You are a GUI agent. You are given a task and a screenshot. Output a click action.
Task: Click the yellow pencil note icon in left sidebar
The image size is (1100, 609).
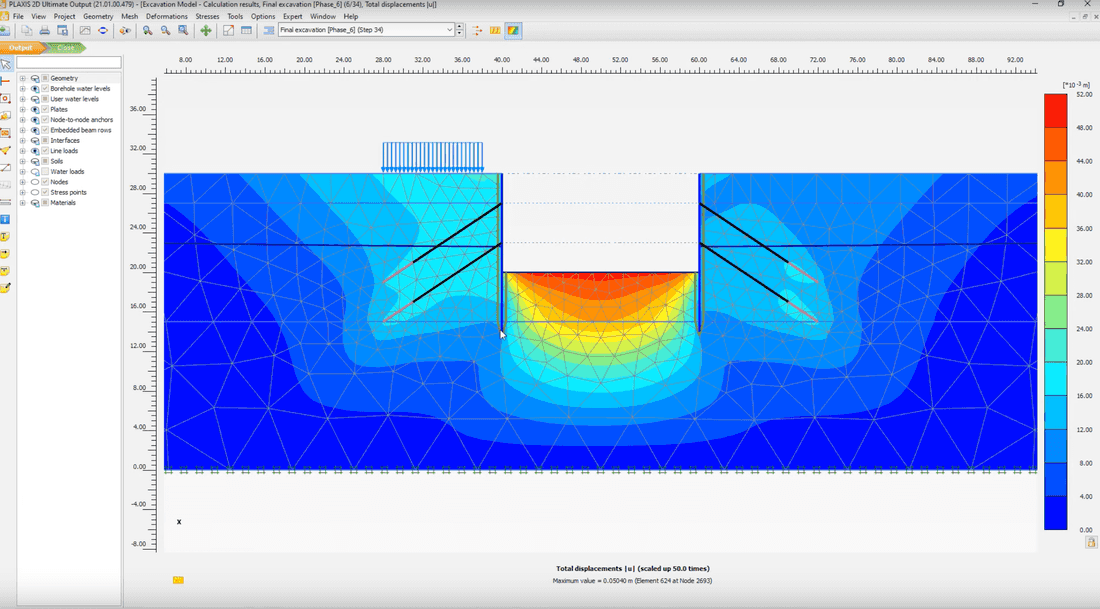[x=6, y=288]
